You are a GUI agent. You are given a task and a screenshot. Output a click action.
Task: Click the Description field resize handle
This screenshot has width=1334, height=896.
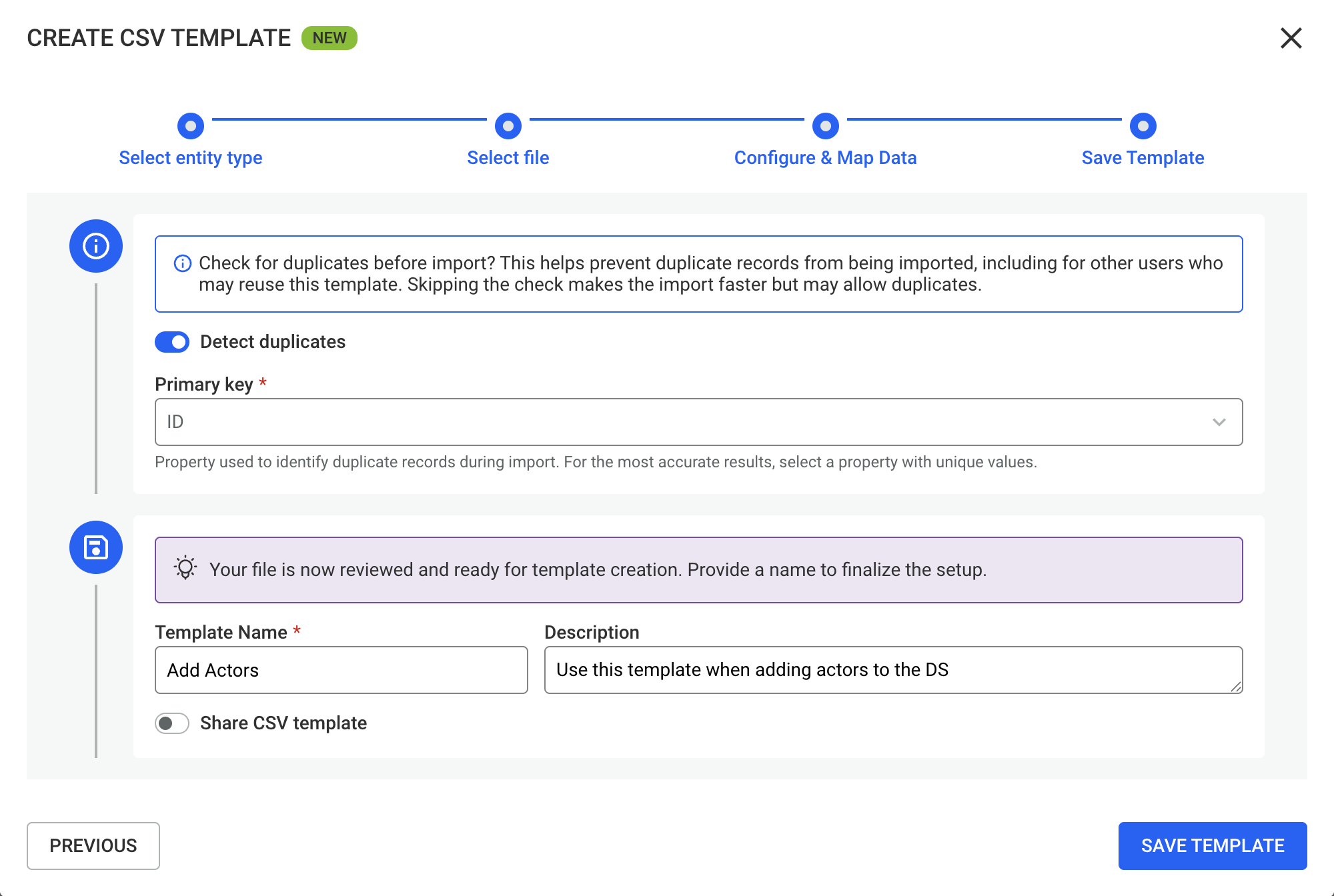[x=1236, y=687]
